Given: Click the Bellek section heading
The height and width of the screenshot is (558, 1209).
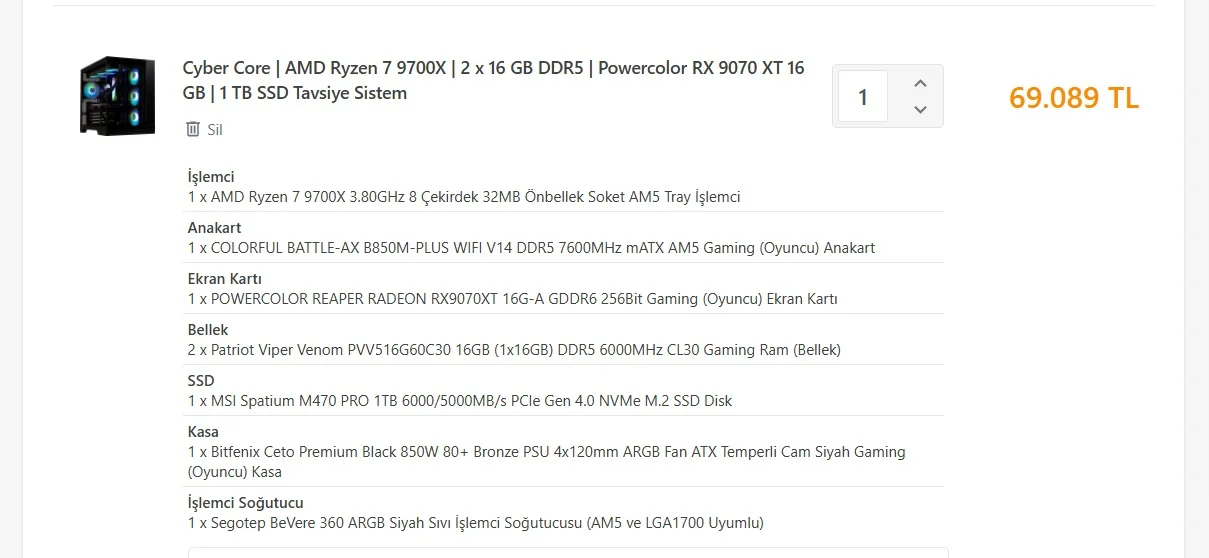Looking at the screenshot, I should point(208,330).
